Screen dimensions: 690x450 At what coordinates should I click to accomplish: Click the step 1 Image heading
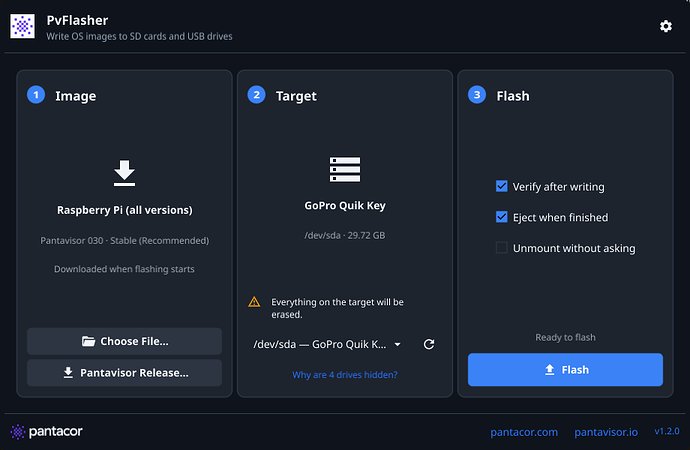point(75,96)
